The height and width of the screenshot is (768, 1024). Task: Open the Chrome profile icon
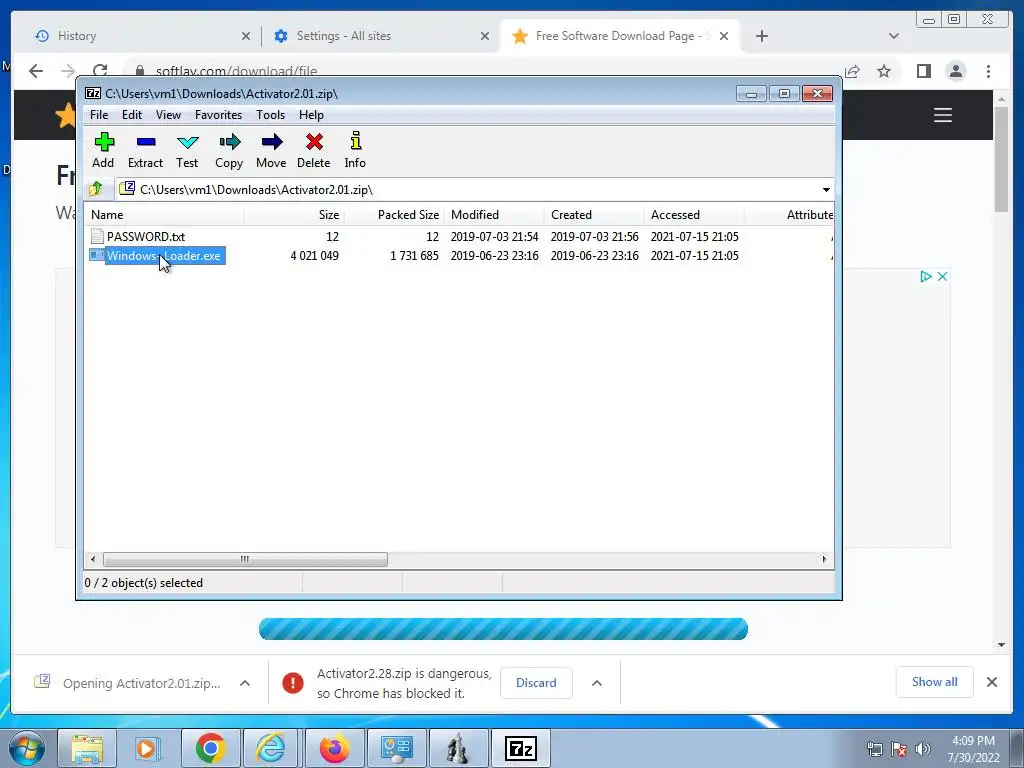pyautogui.click(x=956, y=71)
